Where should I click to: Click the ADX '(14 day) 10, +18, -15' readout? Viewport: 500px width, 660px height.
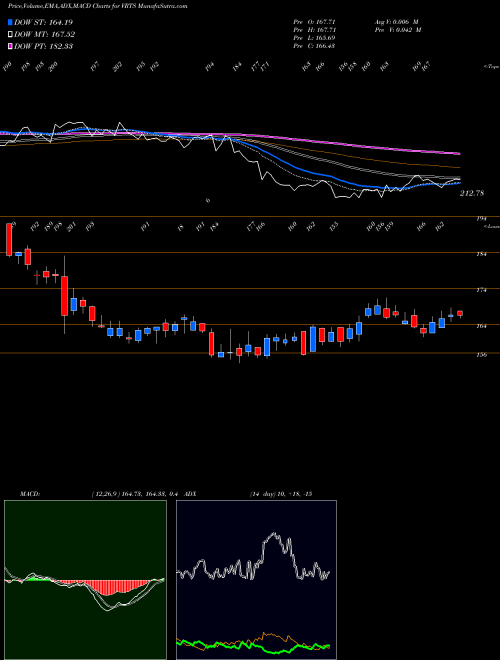tap(281, 494)
